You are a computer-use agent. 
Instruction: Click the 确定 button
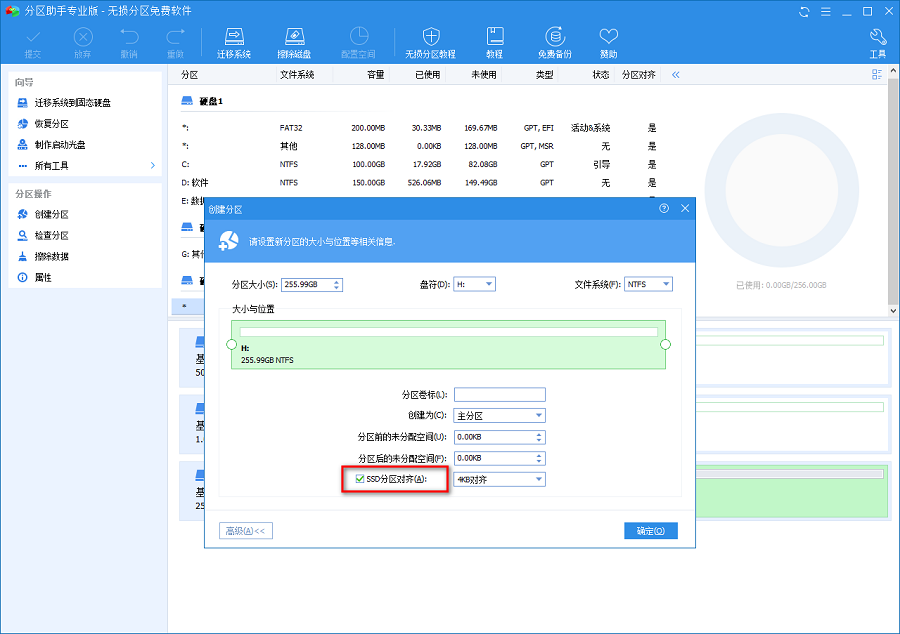[651, 531]
